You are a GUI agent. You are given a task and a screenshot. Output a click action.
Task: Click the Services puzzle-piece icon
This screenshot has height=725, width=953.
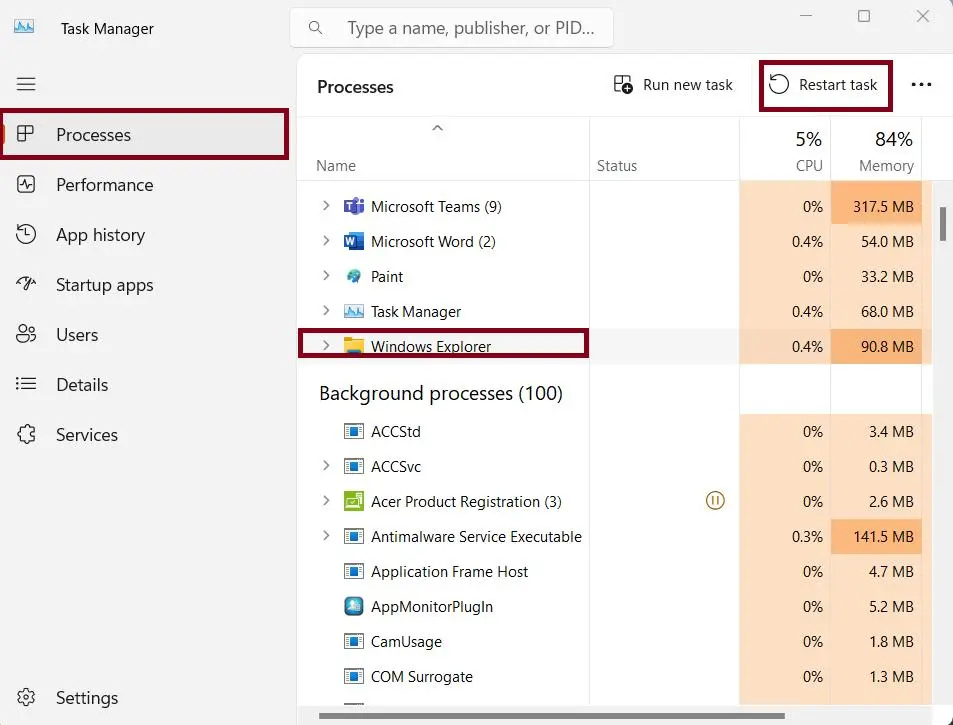pos(26,434)
